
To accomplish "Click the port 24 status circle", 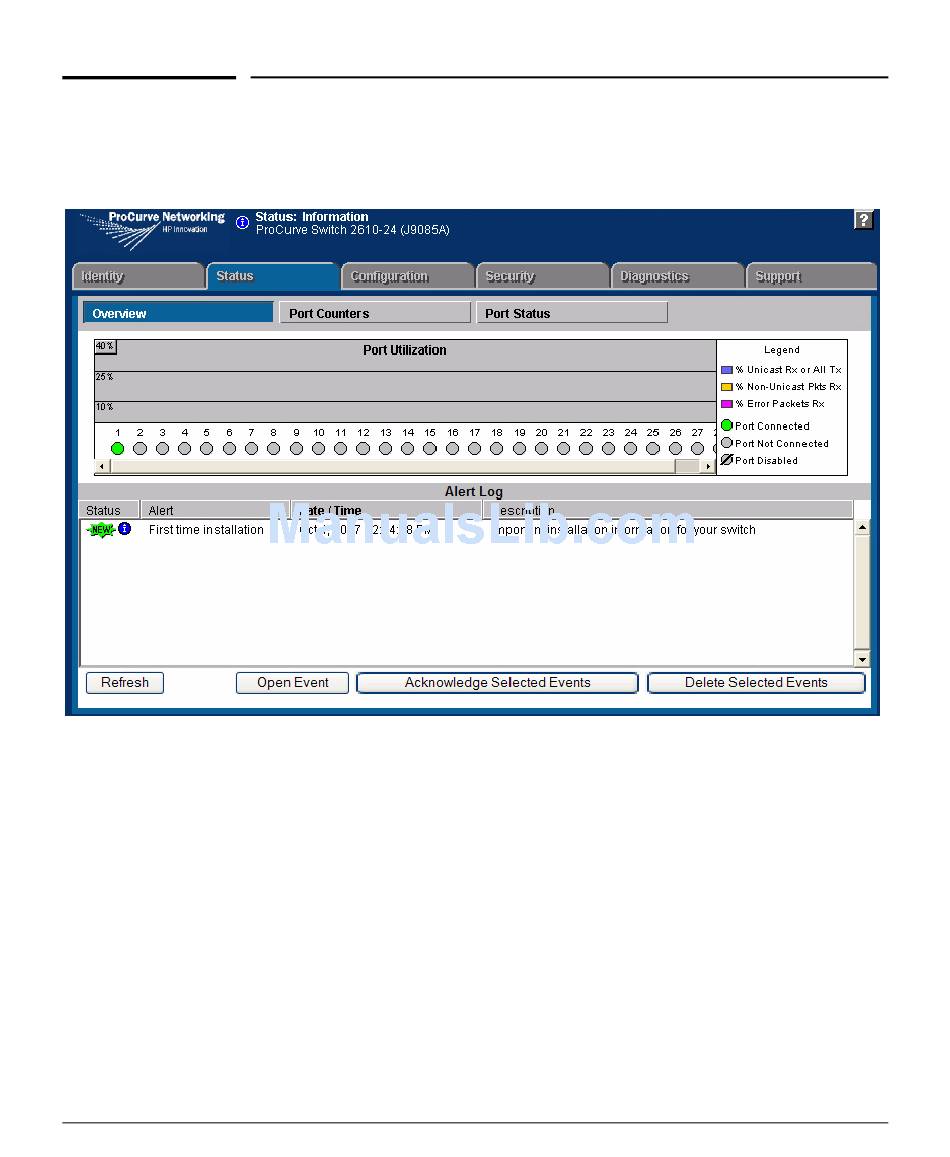I will [x=630, y=448].
